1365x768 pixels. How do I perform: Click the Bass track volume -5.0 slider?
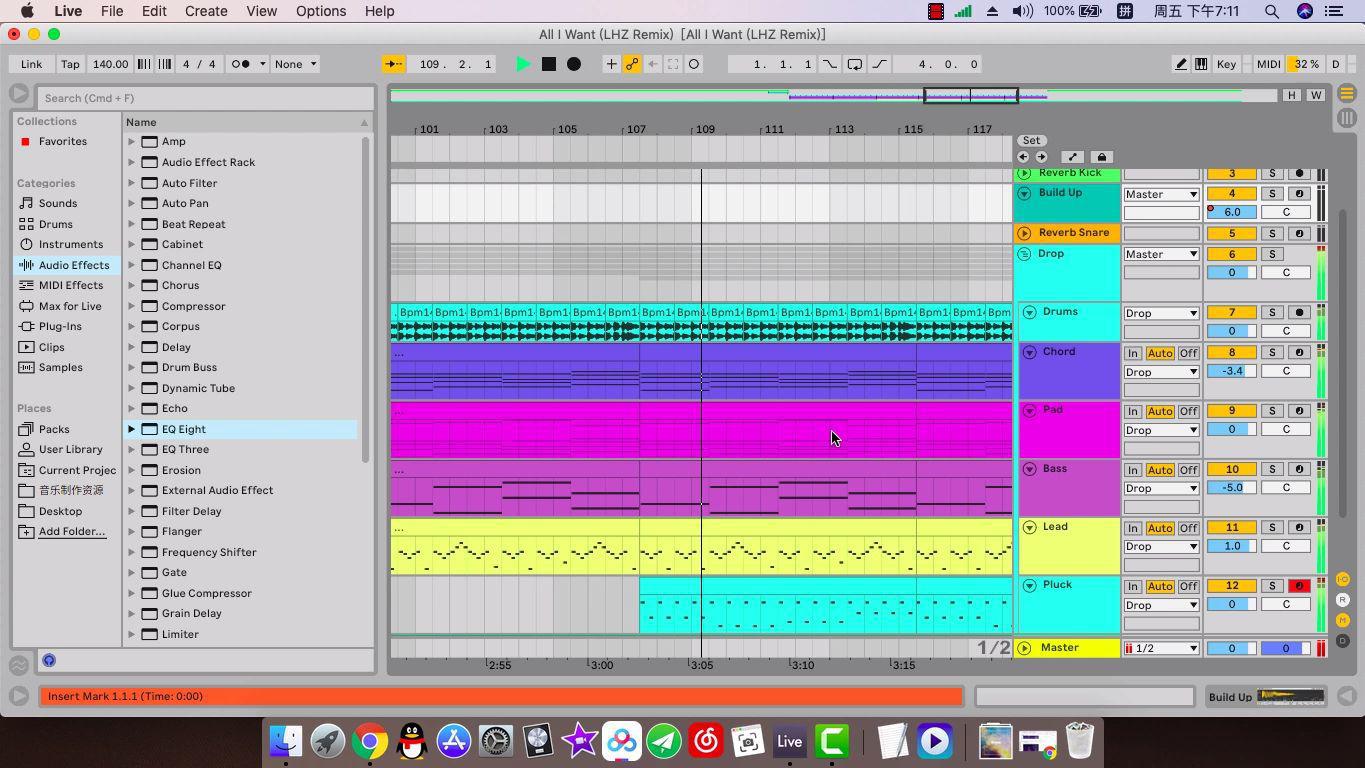click(1231, 488)
